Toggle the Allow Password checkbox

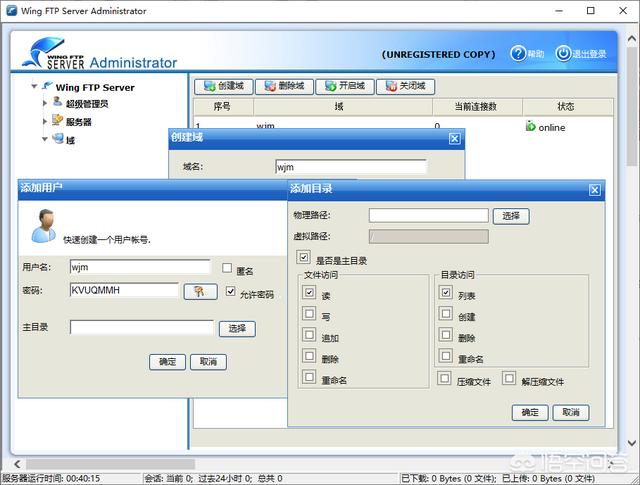coord(231,291)
